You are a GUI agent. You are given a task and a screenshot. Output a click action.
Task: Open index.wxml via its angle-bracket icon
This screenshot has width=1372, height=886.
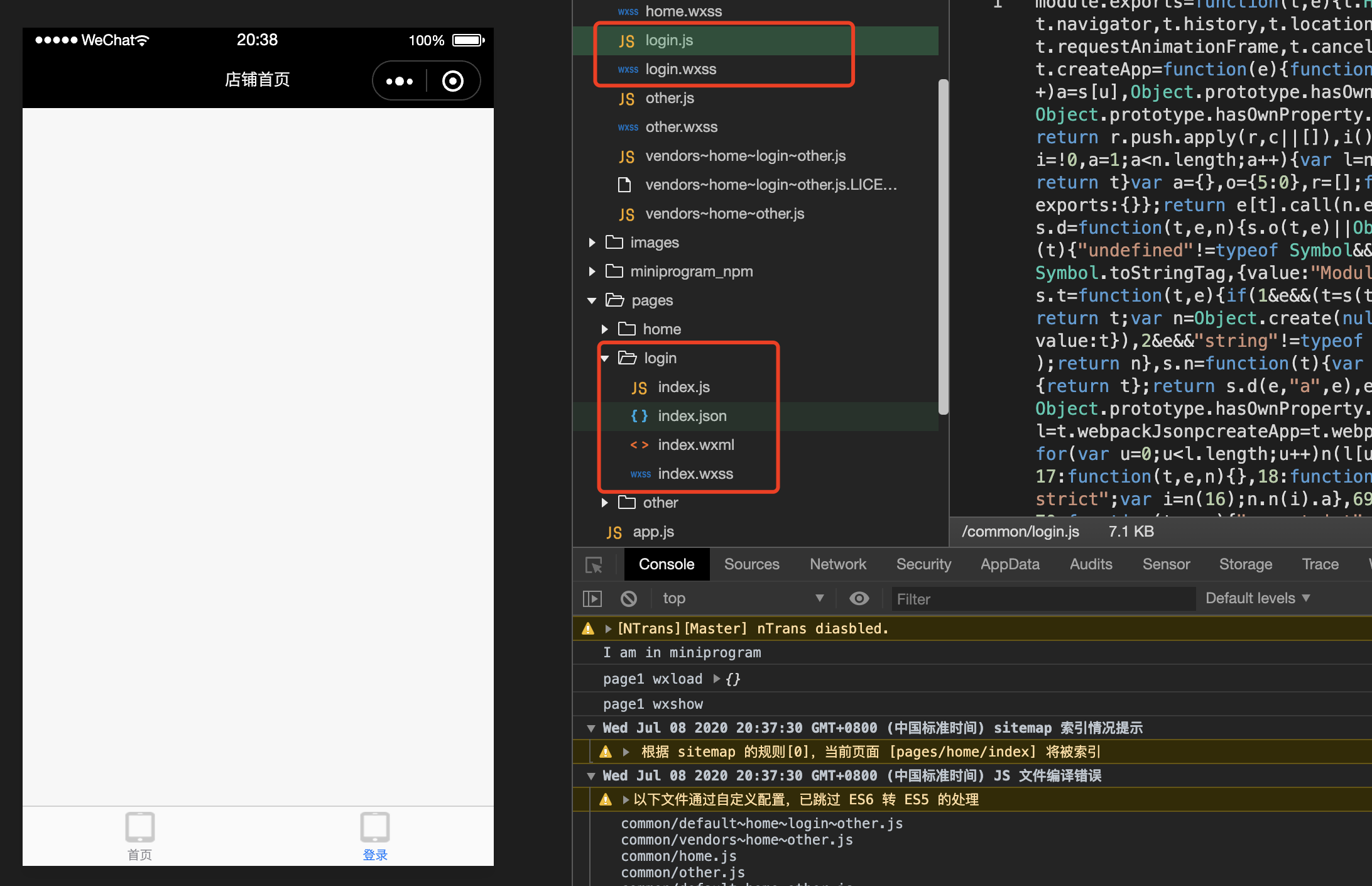(640, 445)
